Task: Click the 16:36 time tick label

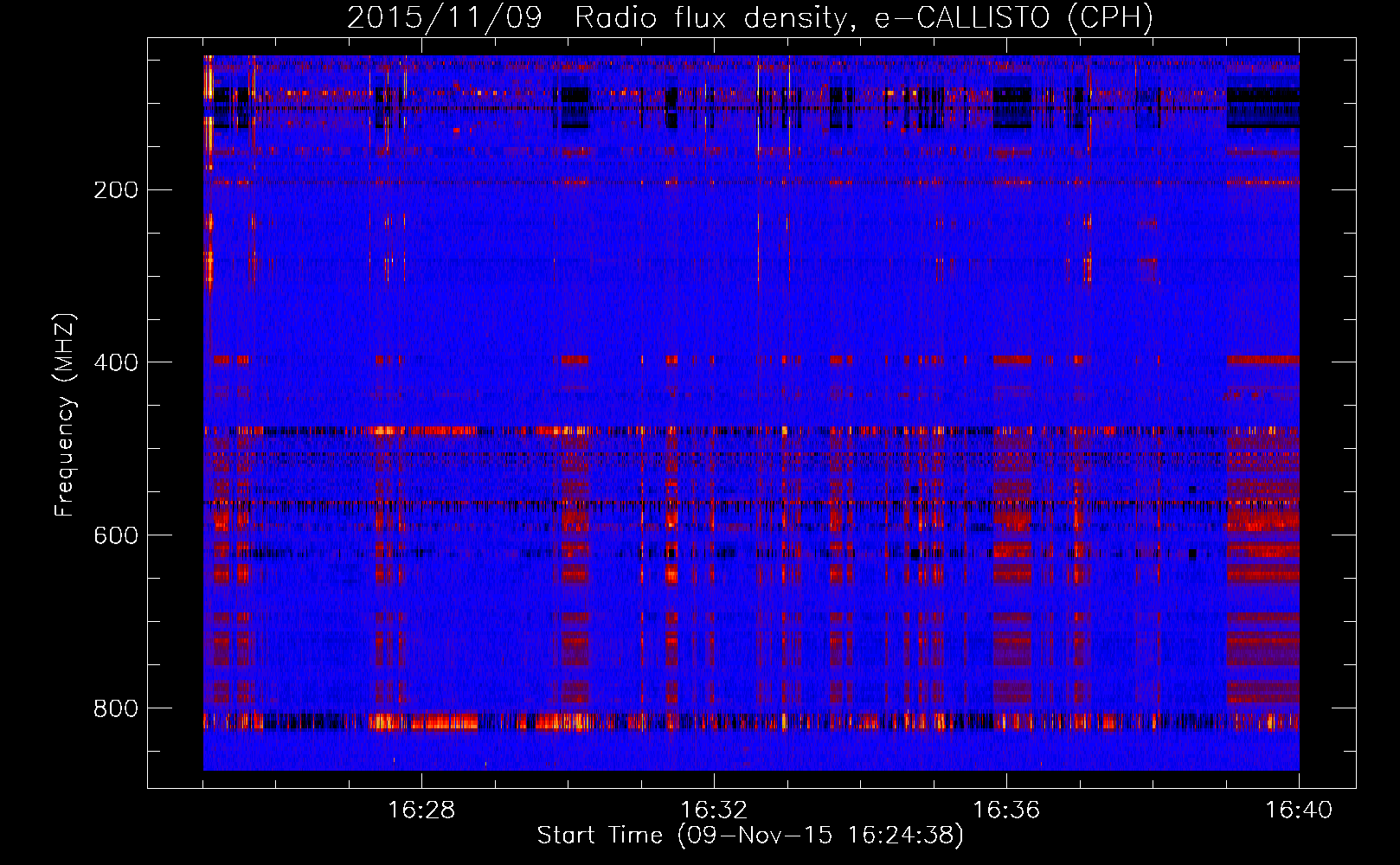Action: coord(1006,811)
